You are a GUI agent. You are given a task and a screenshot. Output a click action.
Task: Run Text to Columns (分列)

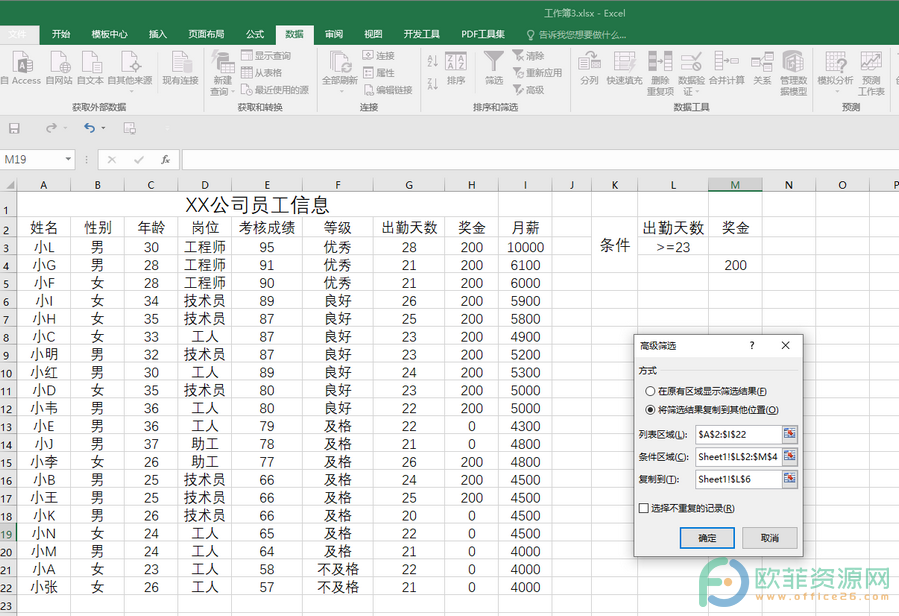589,68
